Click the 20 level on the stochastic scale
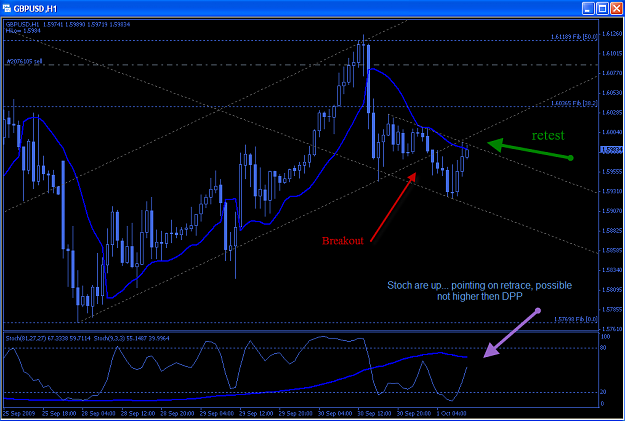Image resolution: width=625 pixels, height=421 pixels. 603,392
